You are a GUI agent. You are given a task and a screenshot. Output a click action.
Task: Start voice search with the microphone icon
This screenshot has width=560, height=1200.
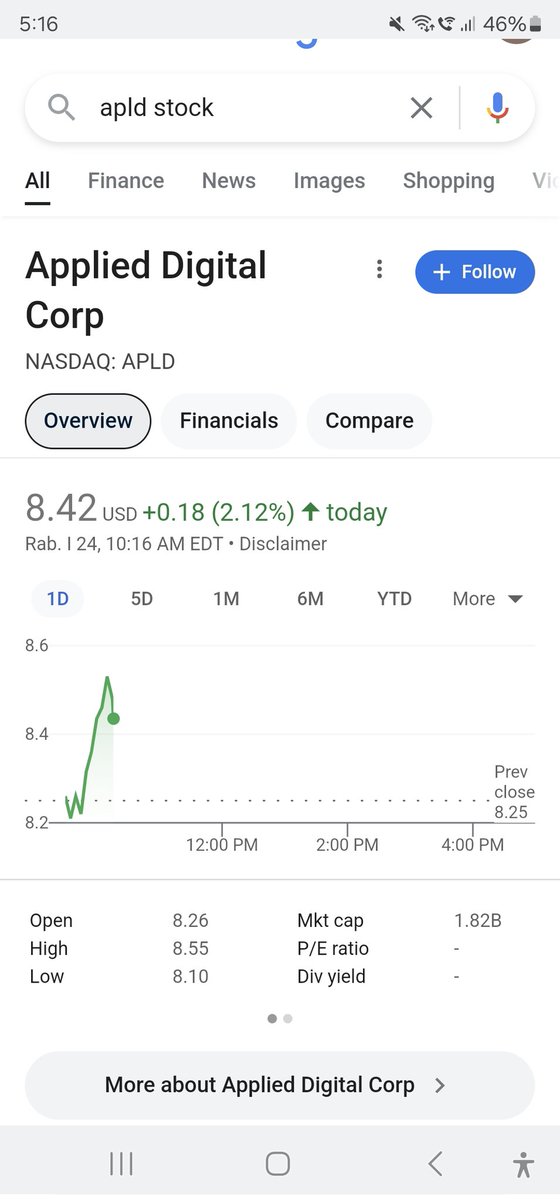(x=497, y=107)
